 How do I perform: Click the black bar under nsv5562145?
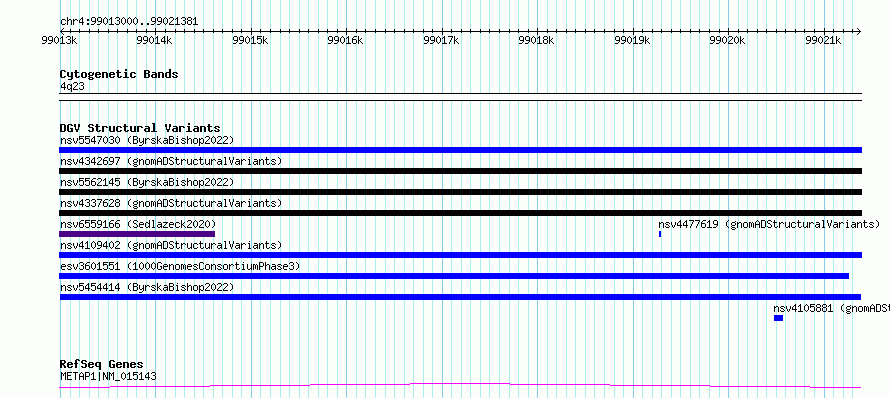point(460,192)
